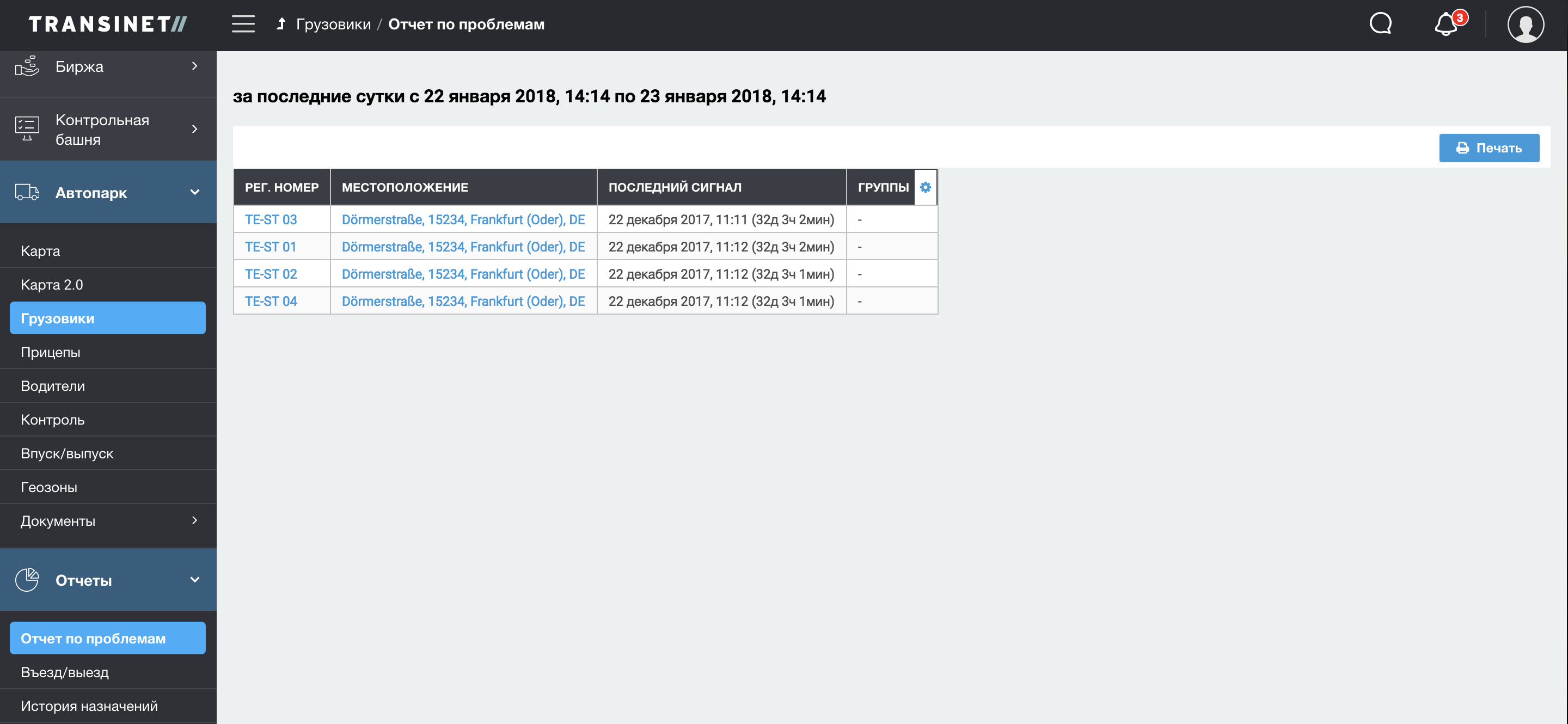The width and height of the screenshot is (1568, 724).
Task: Select Геозоны in sidebar
Action: pos(48,487)
